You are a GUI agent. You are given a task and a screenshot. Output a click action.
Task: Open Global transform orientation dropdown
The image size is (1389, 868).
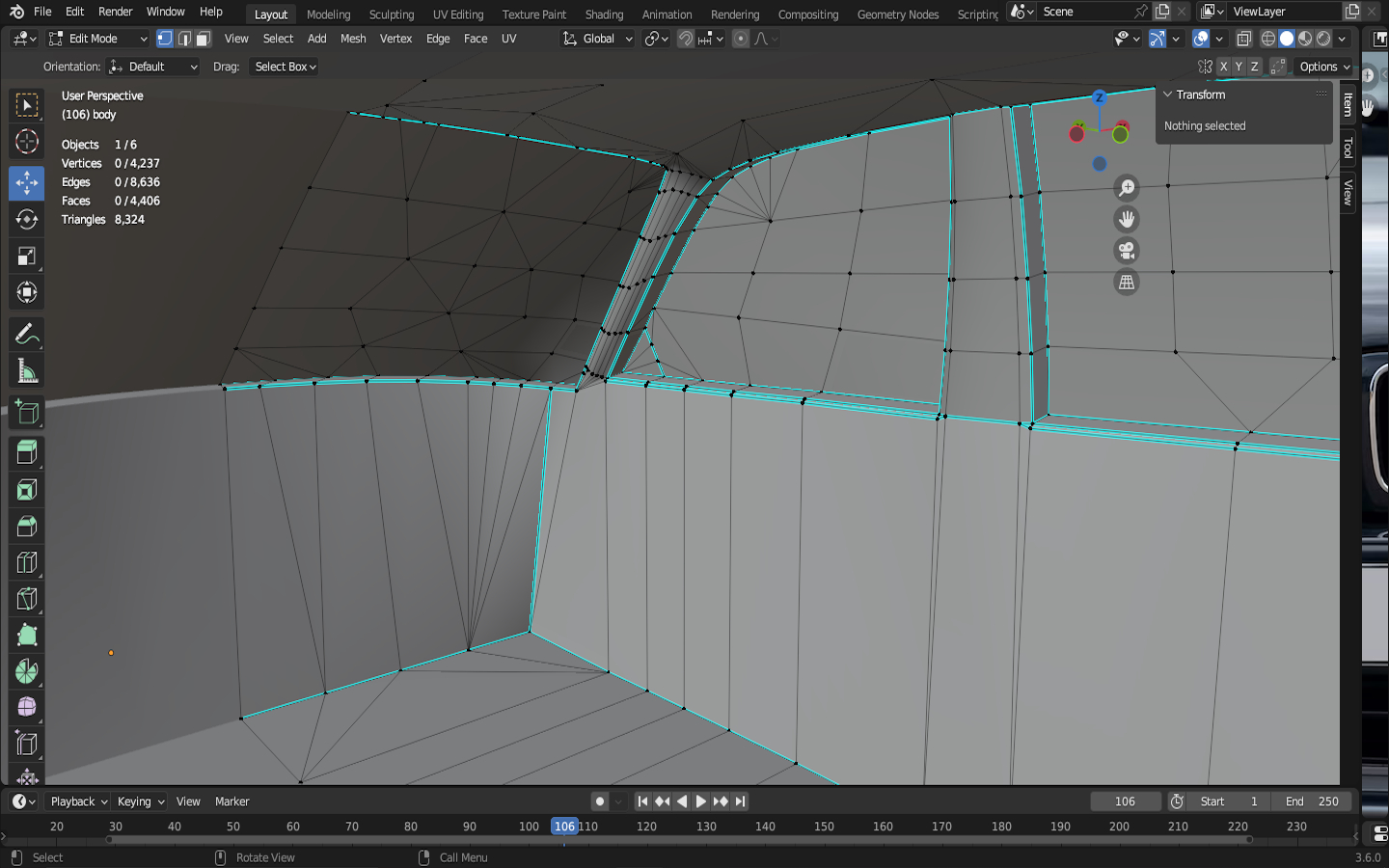click(597, 39)
